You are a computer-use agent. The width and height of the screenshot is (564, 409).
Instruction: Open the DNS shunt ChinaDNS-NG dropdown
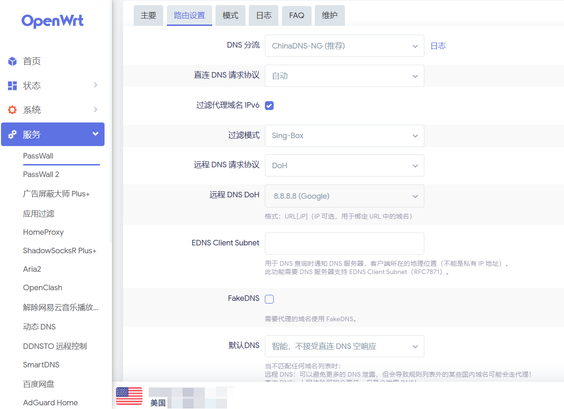coord(345,46)
